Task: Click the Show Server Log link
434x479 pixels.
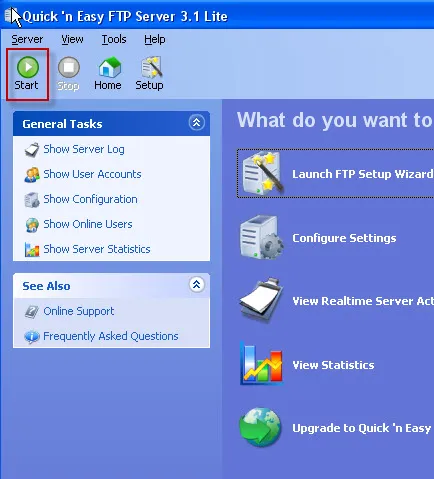Action: tap(84, 149)
